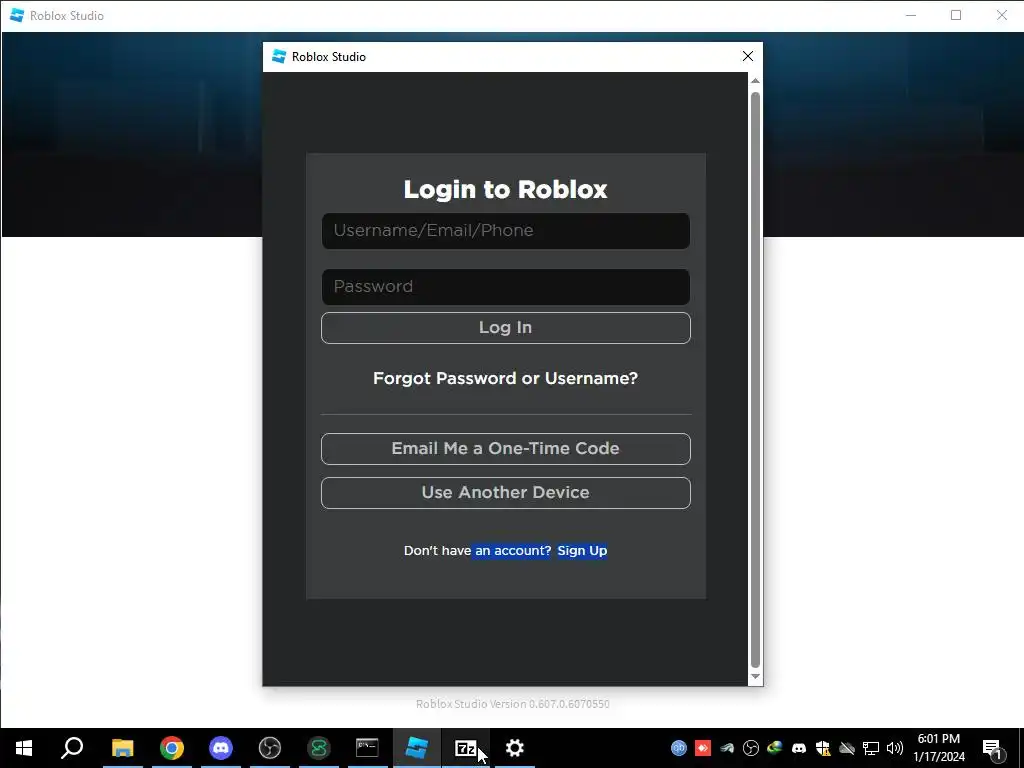1024x768 pixels.
Task: Open the Forgot Password or Username link
Action: point(505,378)
